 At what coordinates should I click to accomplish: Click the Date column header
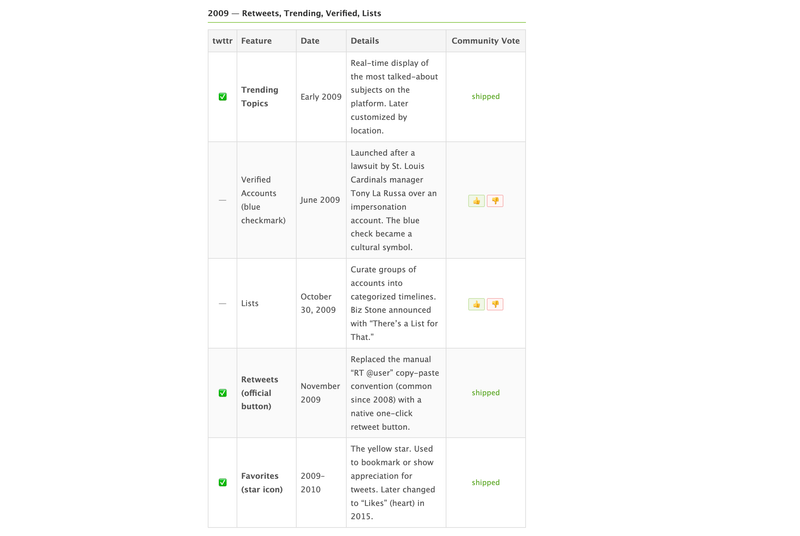point(310,41)
